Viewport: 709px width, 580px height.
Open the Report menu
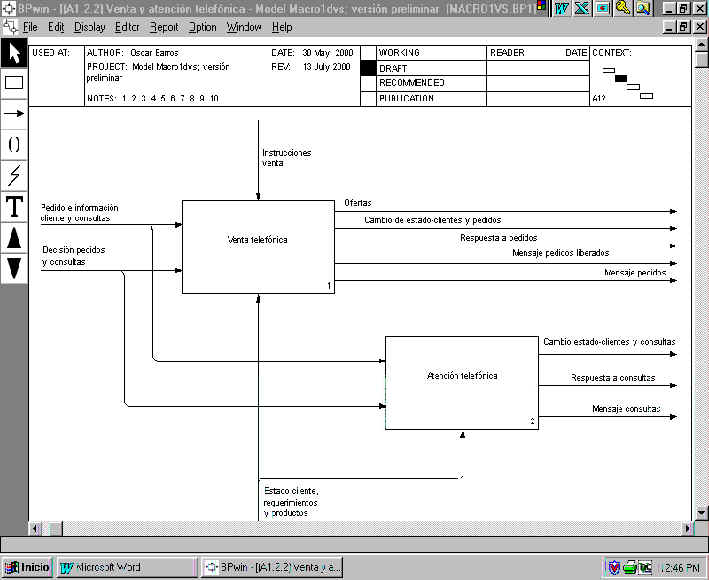coord(164,27)
